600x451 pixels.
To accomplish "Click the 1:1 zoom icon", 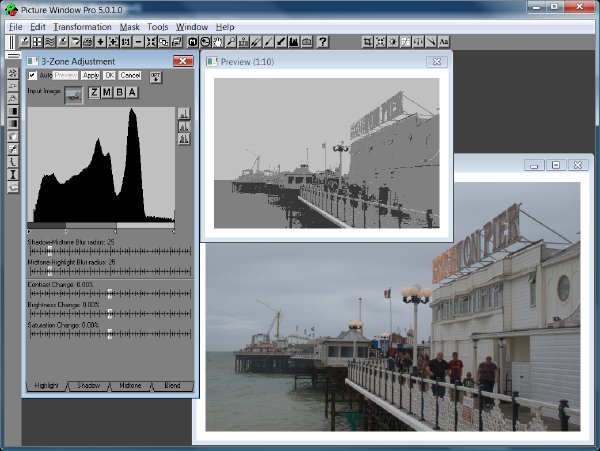I will 126,42.
